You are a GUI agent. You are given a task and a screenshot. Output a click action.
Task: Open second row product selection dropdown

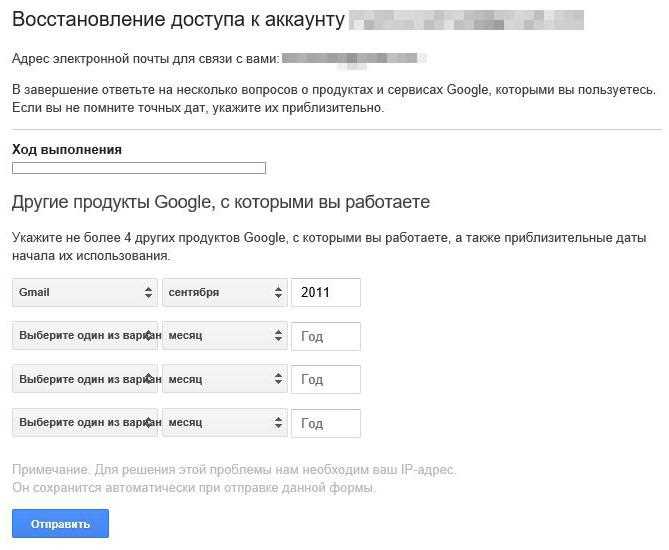pyautogui.click(x=85, y=336)
